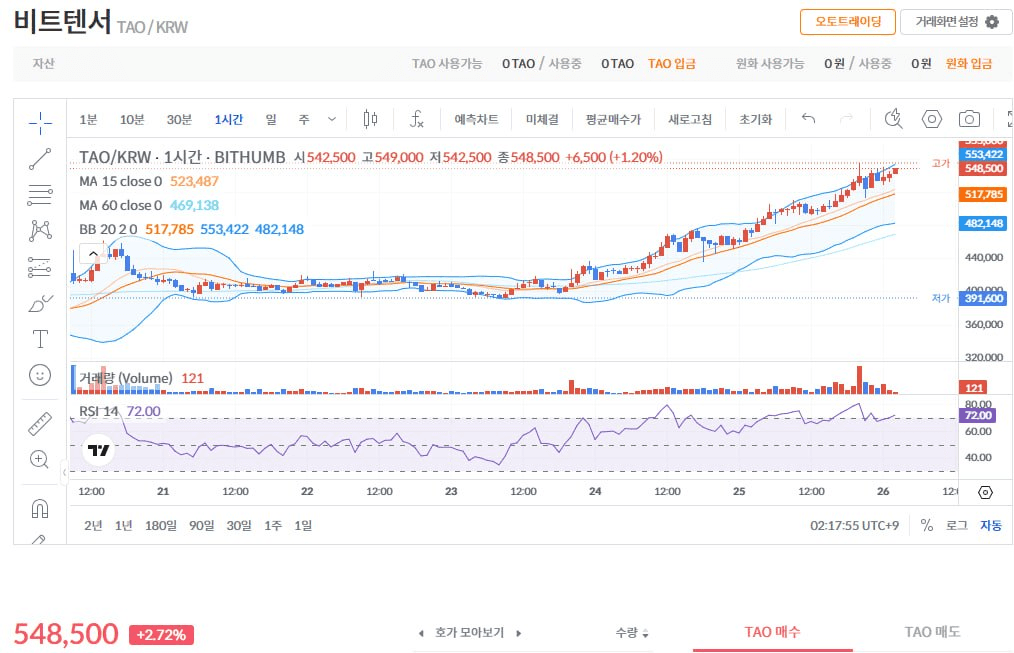This screenshot has width=1014, height=653.
Task: Select the 1시간 interval
Action: point(228,120)
